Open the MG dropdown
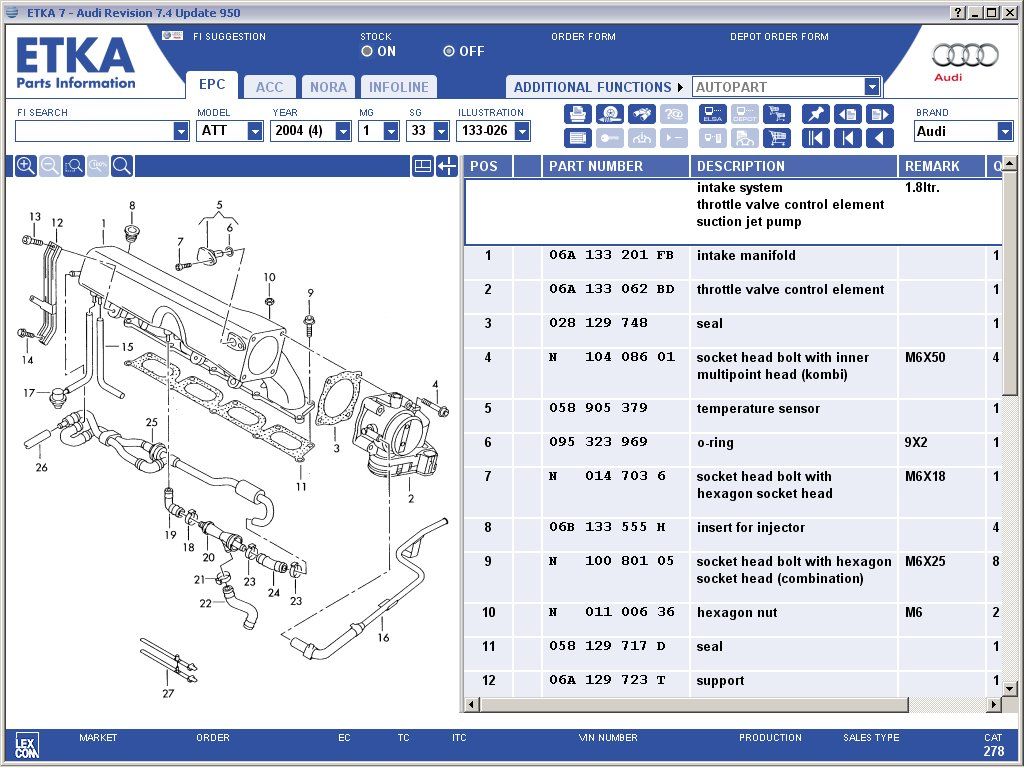 [x=391, y=131]
